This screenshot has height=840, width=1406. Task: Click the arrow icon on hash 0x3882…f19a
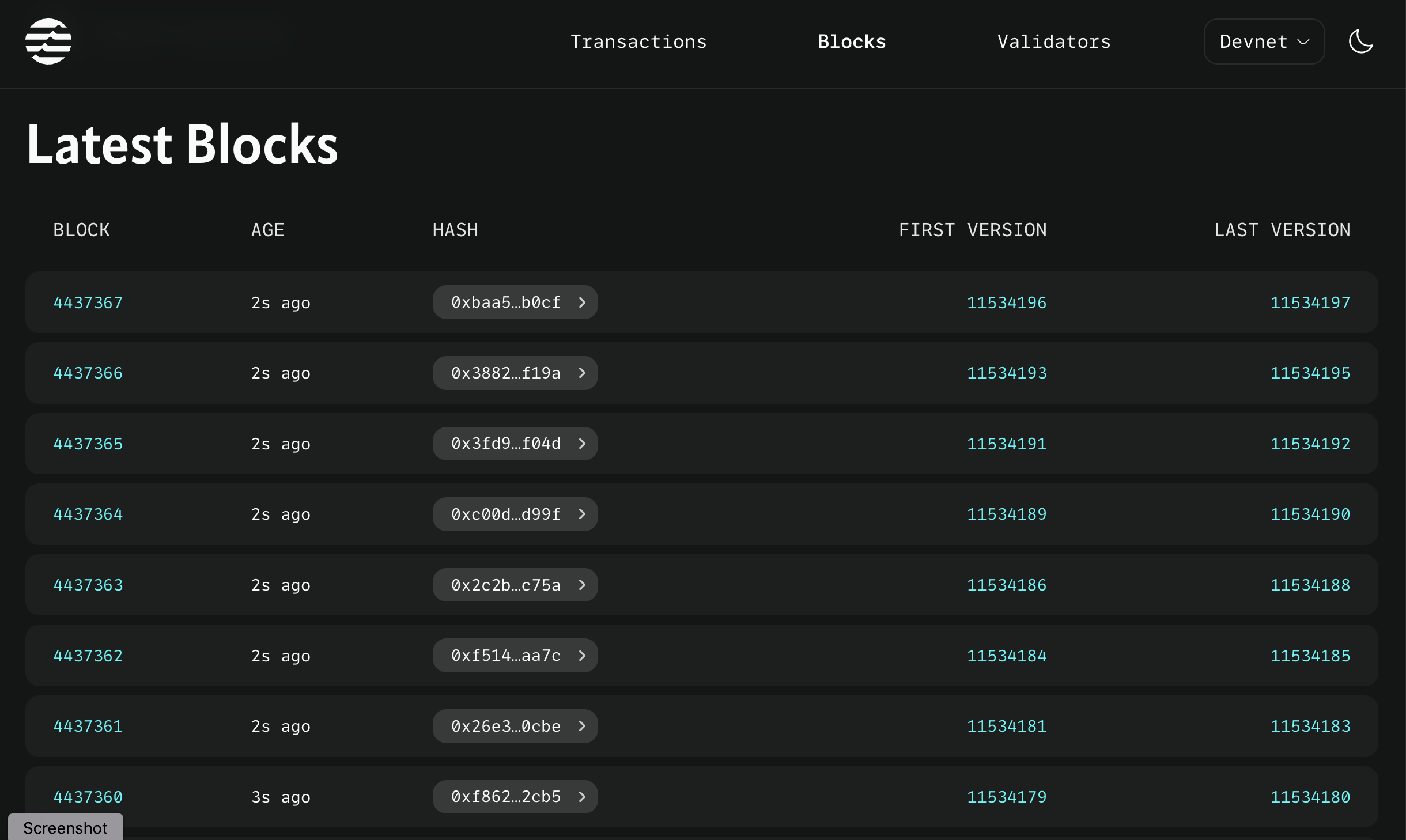pos(583,373)
